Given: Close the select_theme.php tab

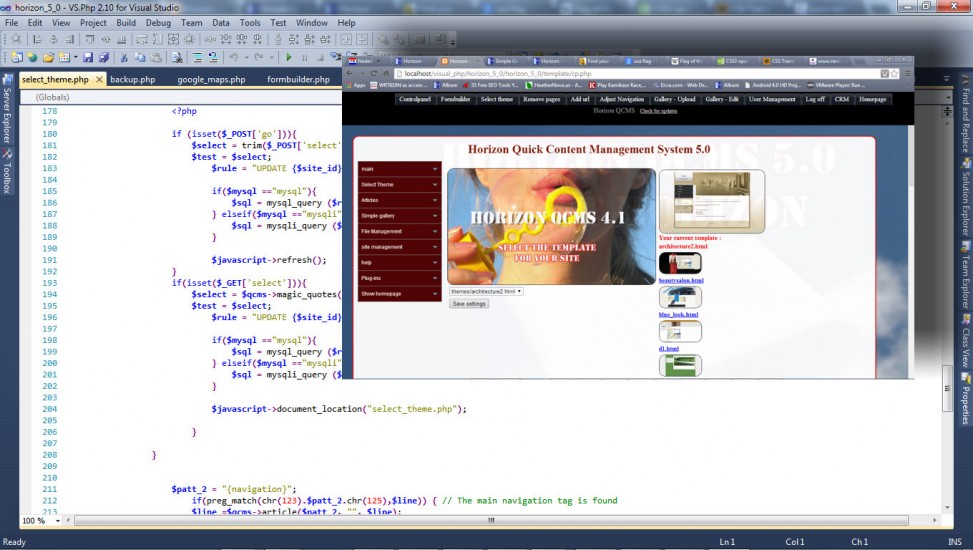Looking at the screenshot, I should (97, 80).
